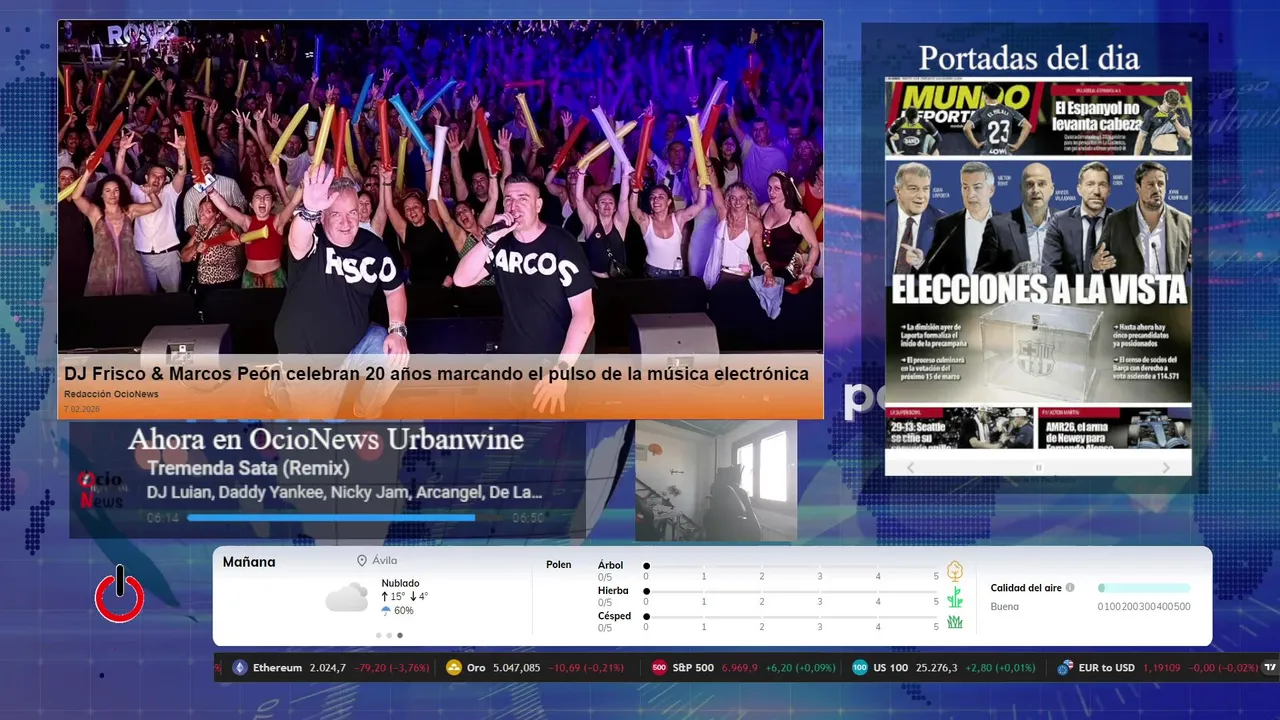
Task: Click Ethereum ticker name
Action: (277, 668)
